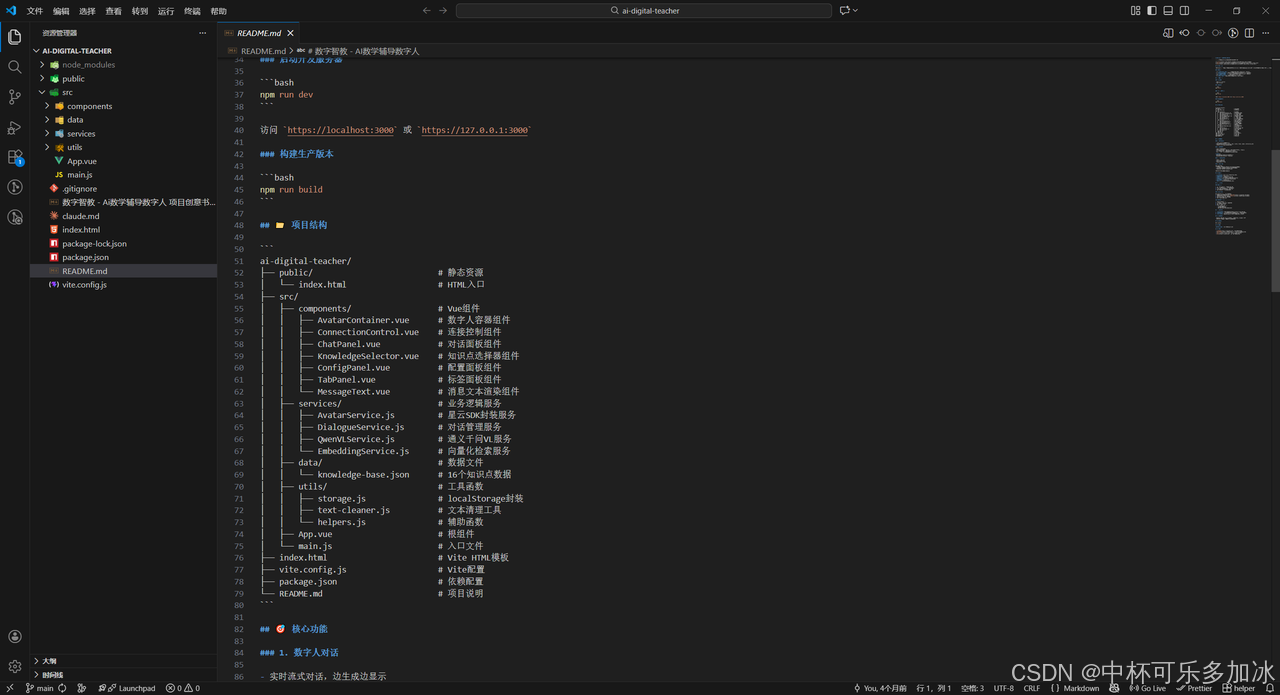Open the Search view in activity bar
This screenshot has height=695, width=1280.
(x=14, y=67)
